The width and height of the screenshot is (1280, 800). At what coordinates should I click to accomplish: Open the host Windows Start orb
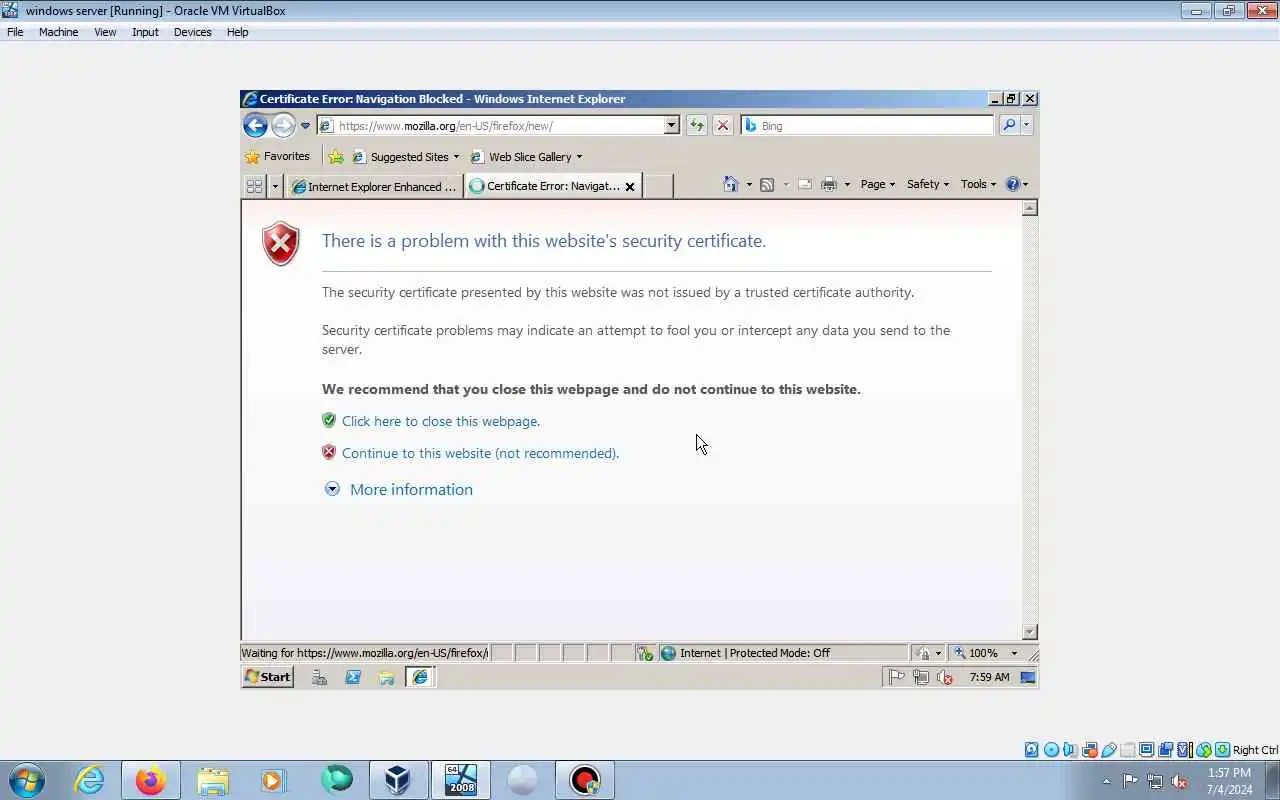tap(27, 780)
